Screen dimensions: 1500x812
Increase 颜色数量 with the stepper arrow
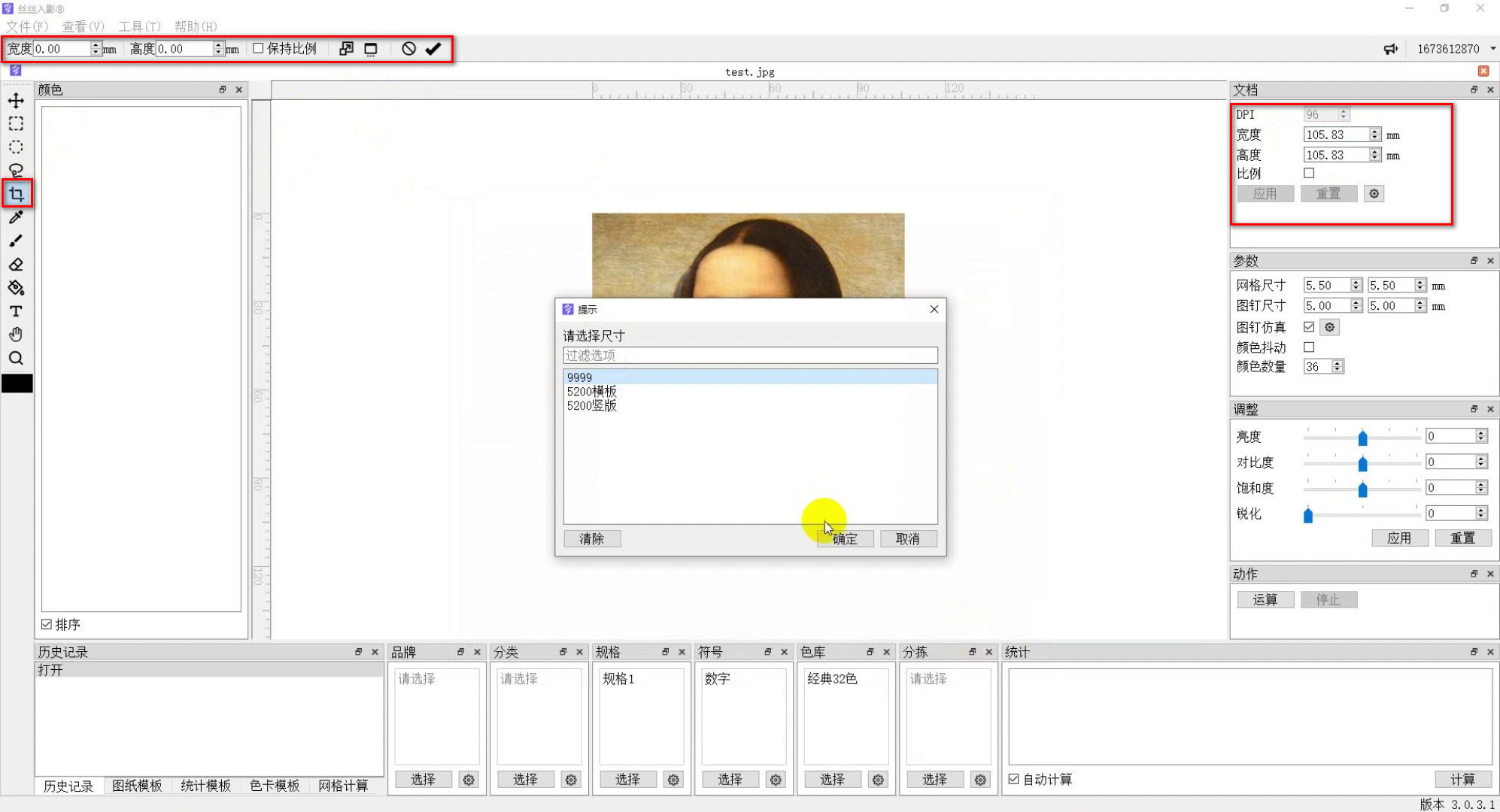(1338, 363)
